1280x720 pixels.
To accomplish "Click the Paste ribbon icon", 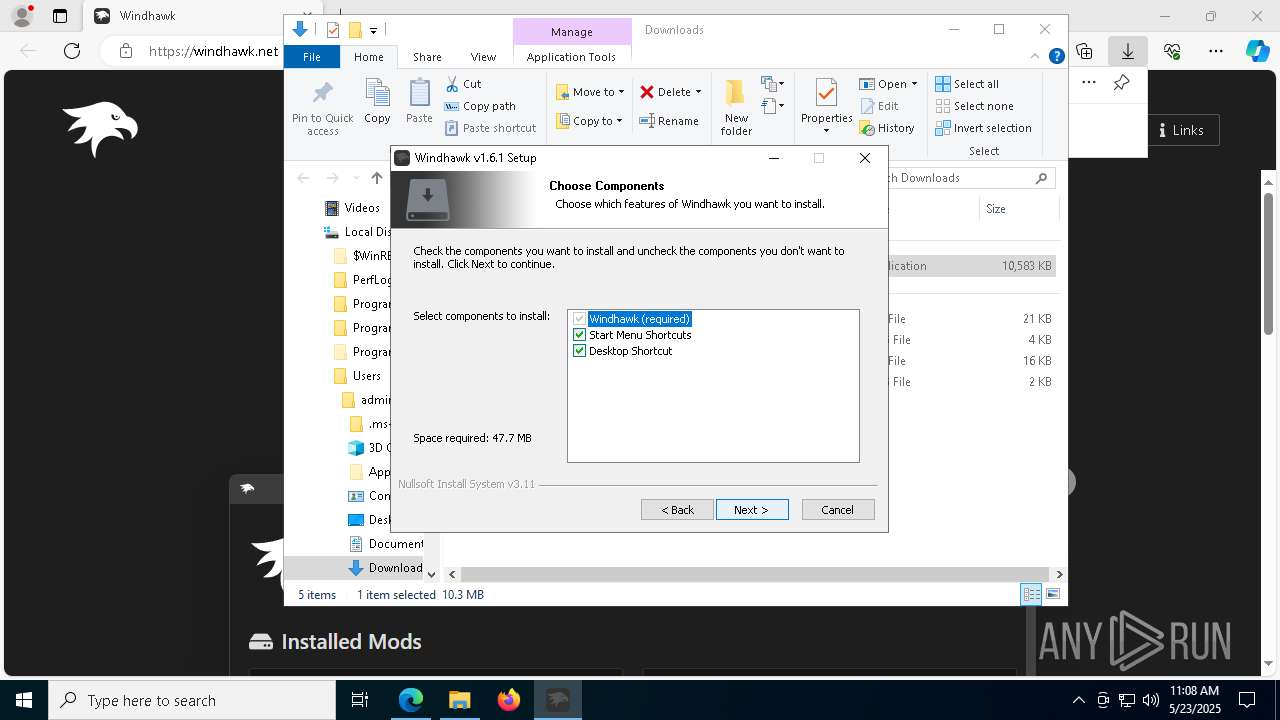I will [x=419, y=93].
